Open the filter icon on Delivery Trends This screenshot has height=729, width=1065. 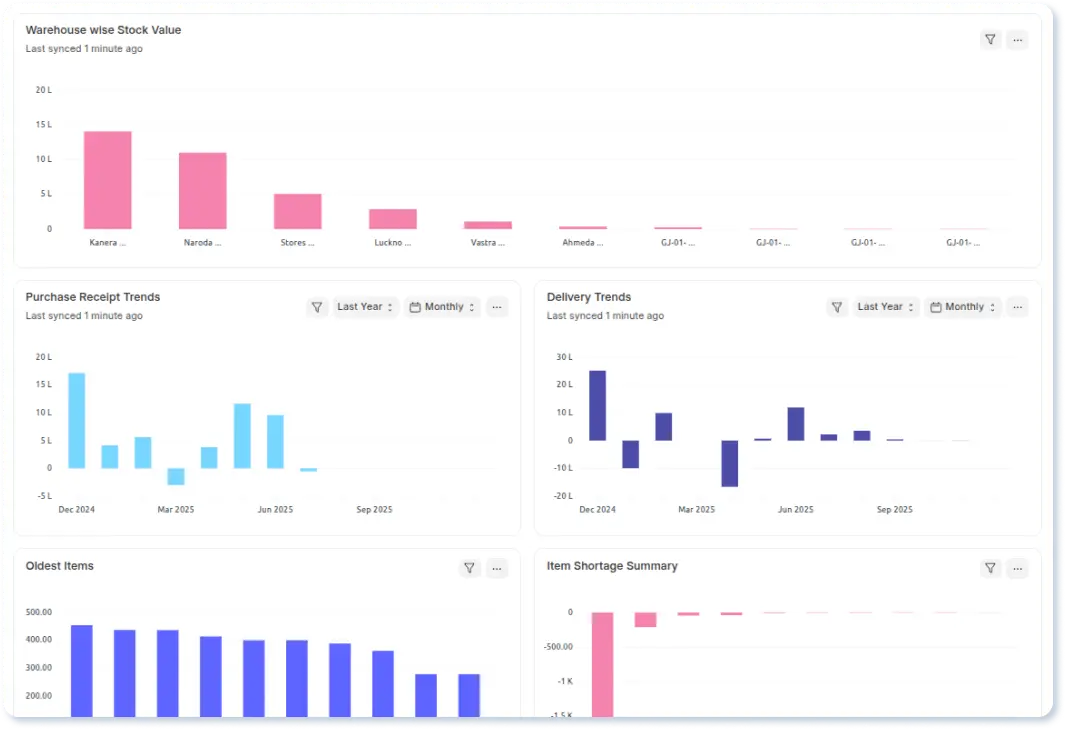[x=837, y=307]
